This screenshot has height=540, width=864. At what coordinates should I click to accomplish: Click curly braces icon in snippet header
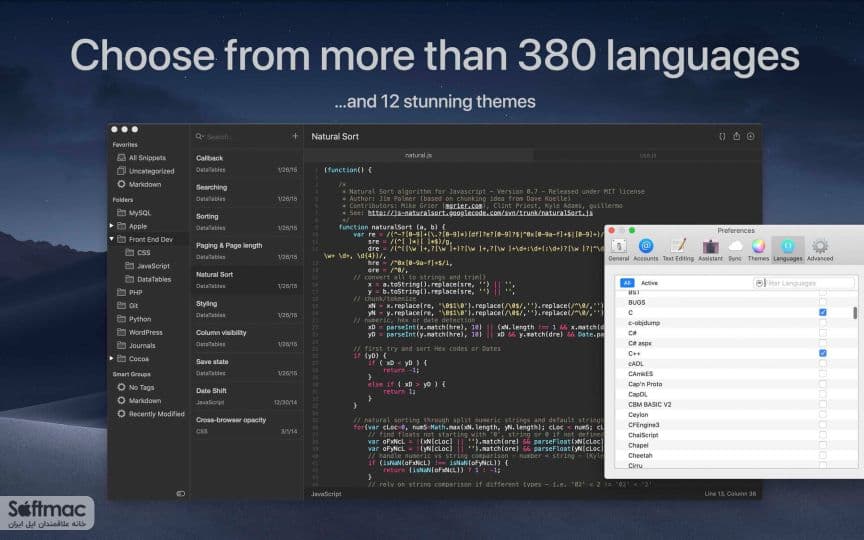(x=722, y=136)
